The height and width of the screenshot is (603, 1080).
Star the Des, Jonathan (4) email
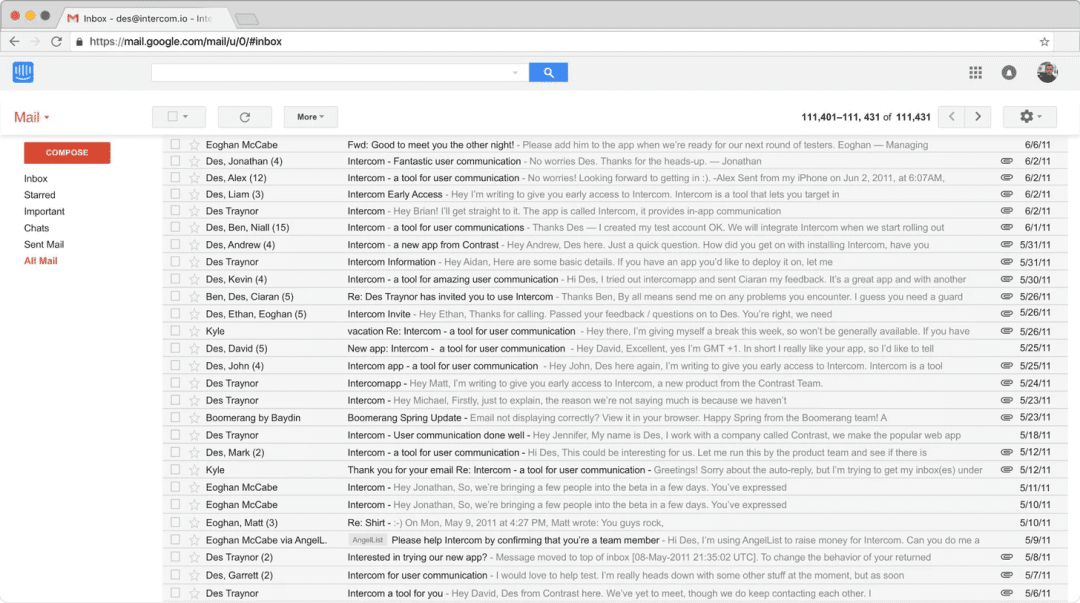[194, 161]
